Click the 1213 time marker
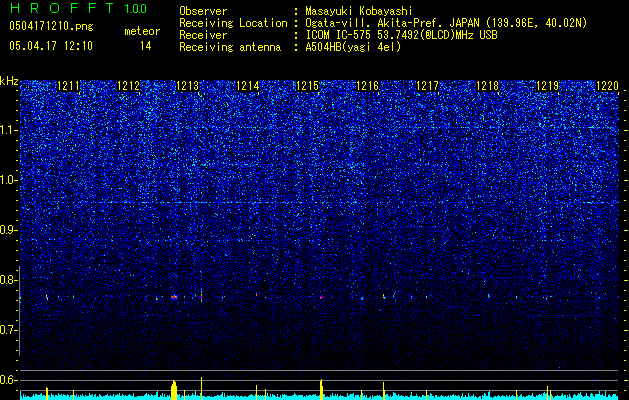629x400 pixels. [x=188, y=86]
